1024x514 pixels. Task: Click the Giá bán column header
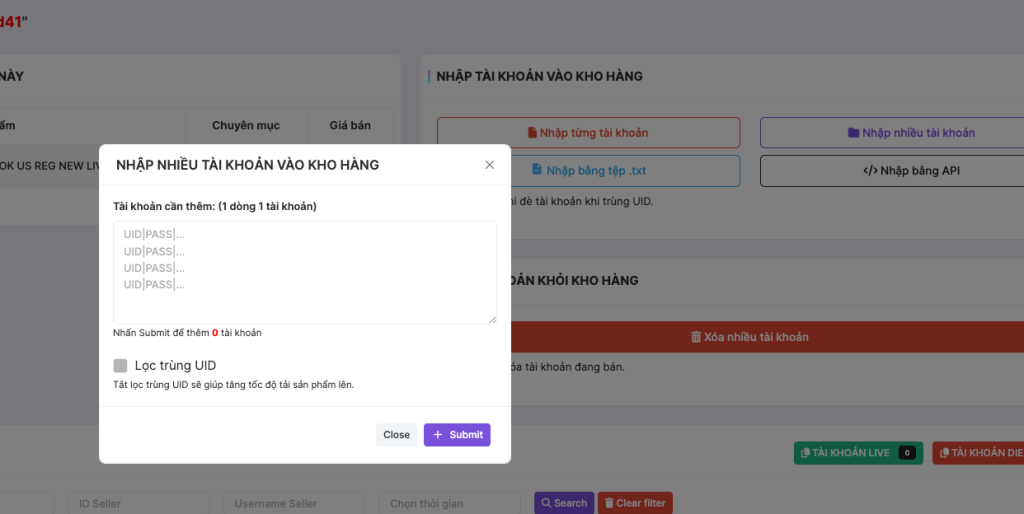point(350,125)
